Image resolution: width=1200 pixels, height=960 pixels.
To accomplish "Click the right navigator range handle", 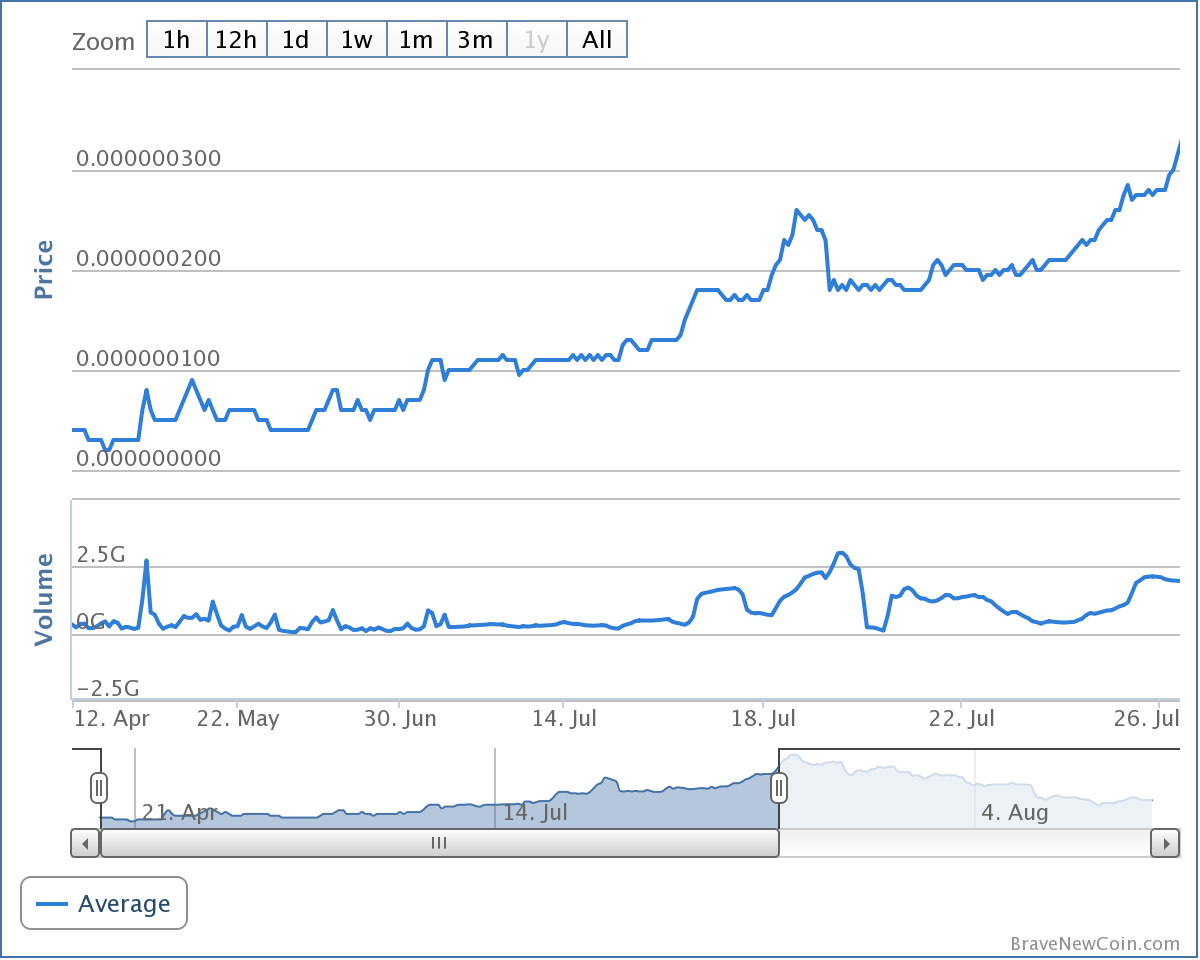I will coord(779,788).
